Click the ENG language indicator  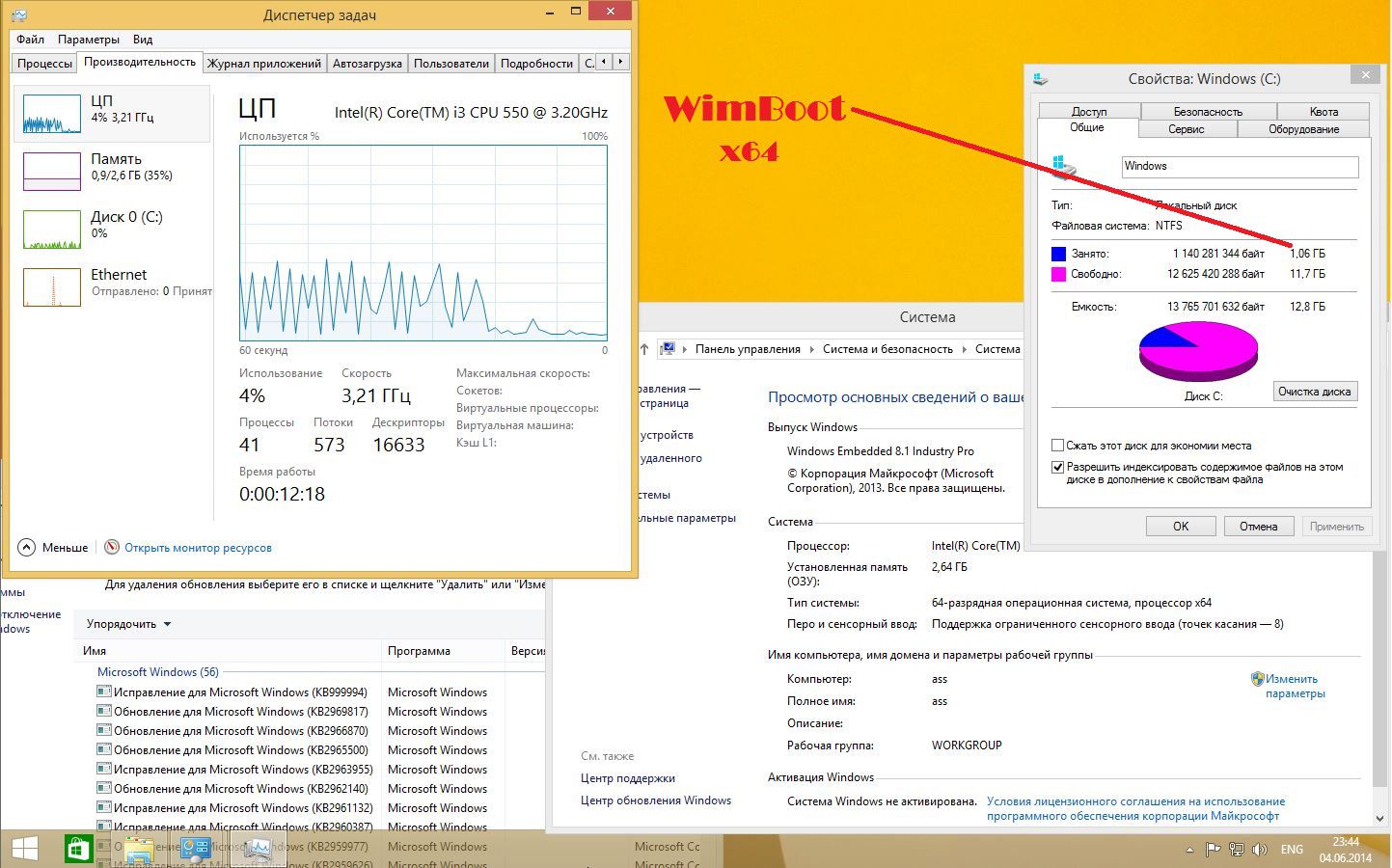(1292, 850)
